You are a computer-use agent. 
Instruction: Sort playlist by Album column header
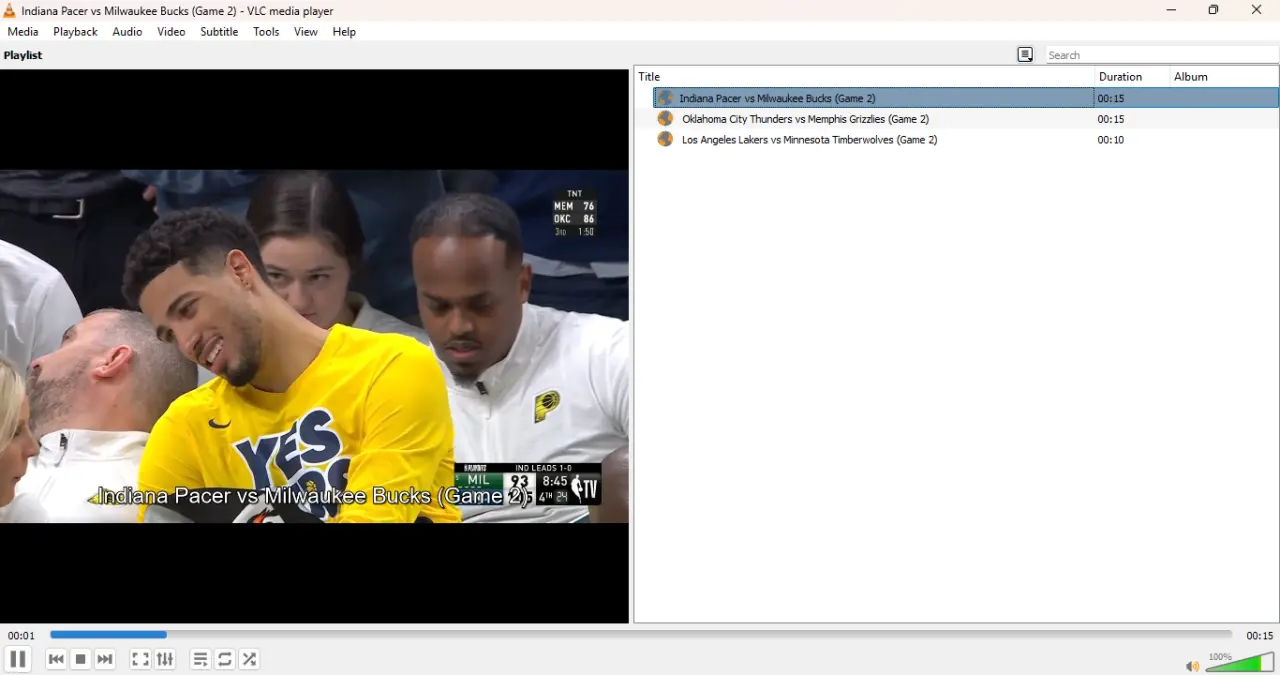click(1224, 77)
